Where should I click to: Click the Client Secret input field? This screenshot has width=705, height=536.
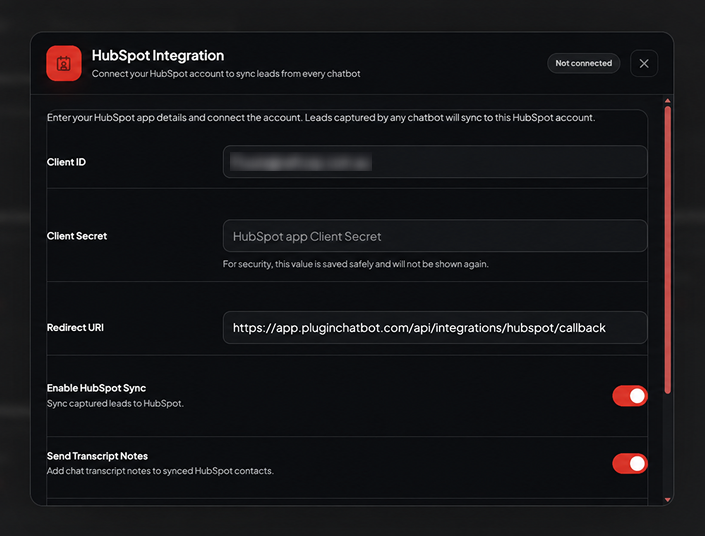tap(435, 236)
